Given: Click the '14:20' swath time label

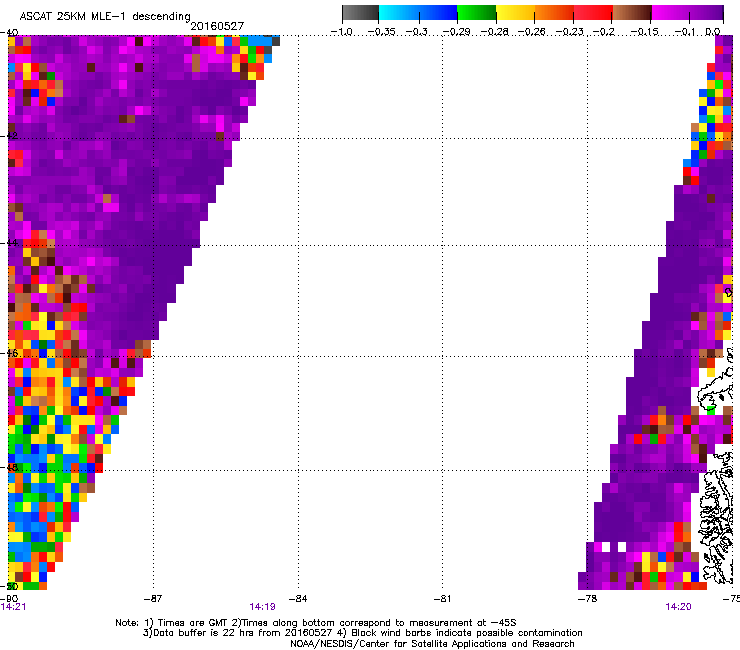Looking at the screenshot, I should click(679, 607).
